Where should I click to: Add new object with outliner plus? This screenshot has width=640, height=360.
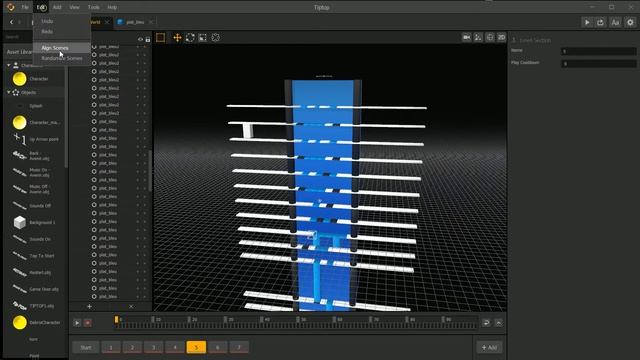[x=89, y=307]
